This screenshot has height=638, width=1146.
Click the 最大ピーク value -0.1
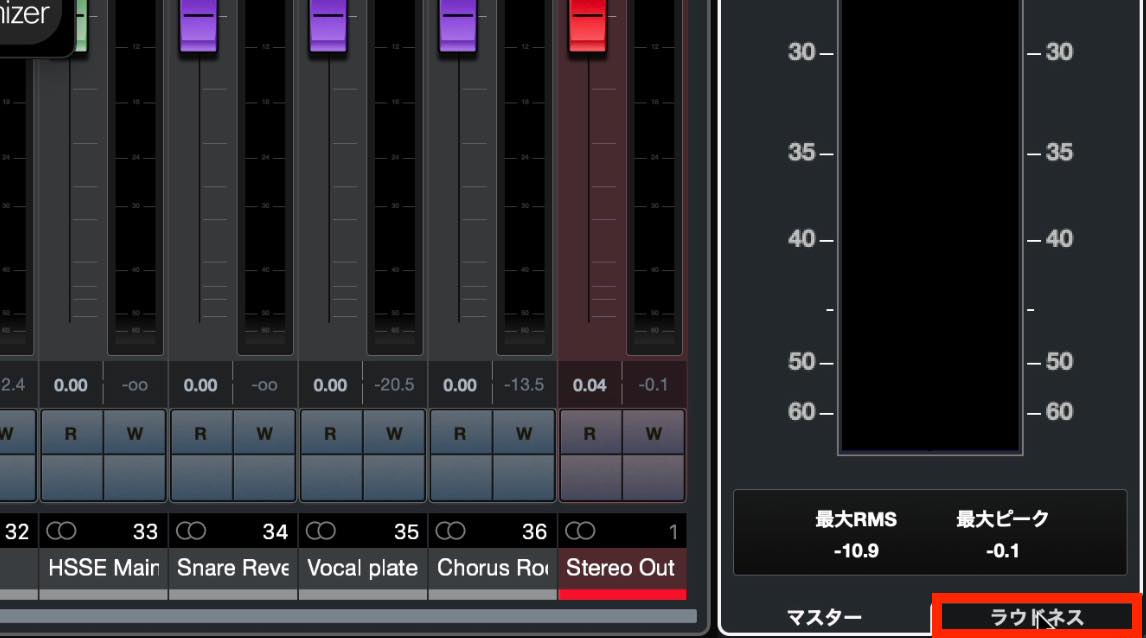pyautogui.click(x=1003, y=551)
